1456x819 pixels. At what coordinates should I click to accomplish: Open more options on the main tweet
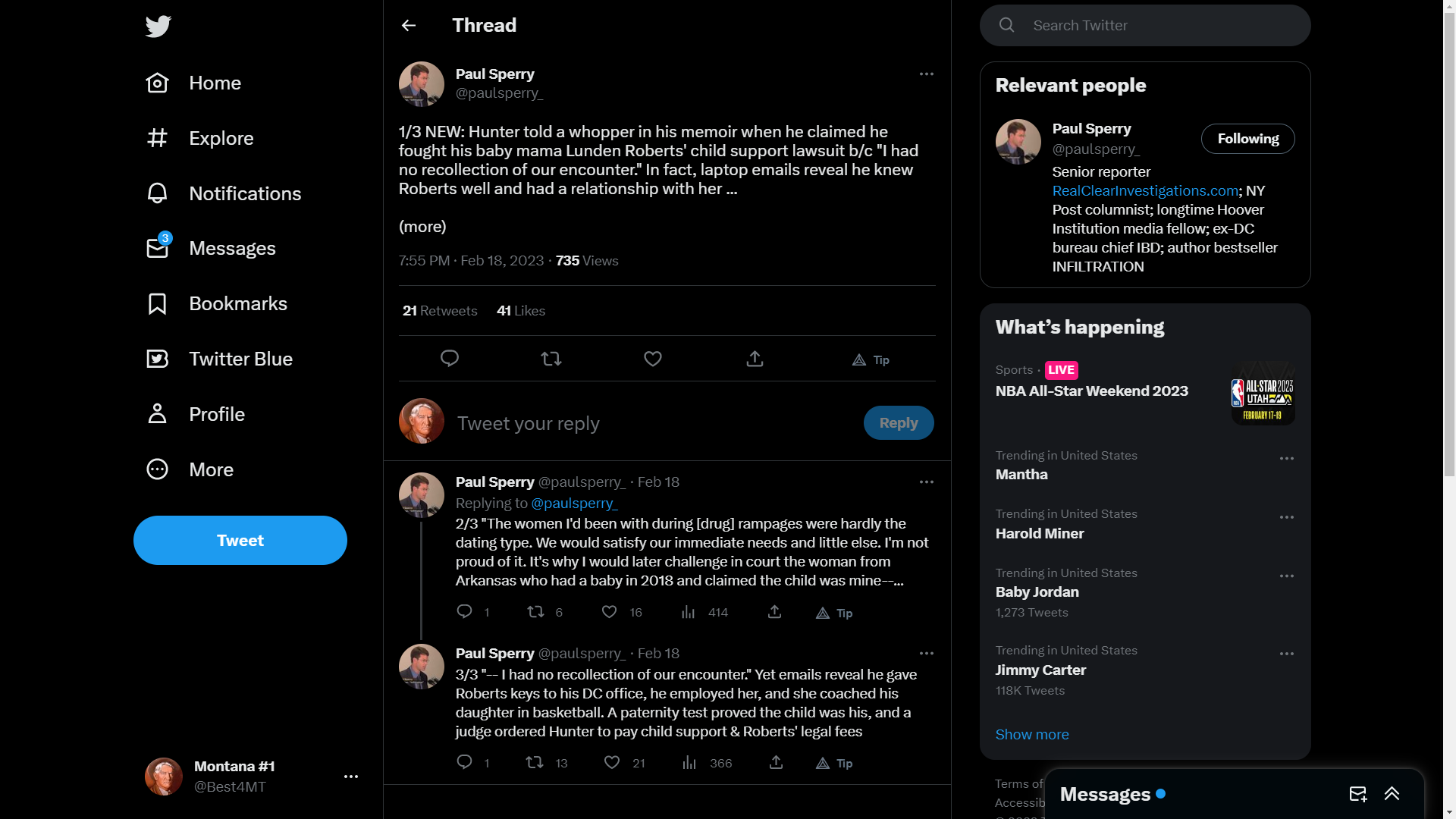pyautogui.click(x=926, y=74)
